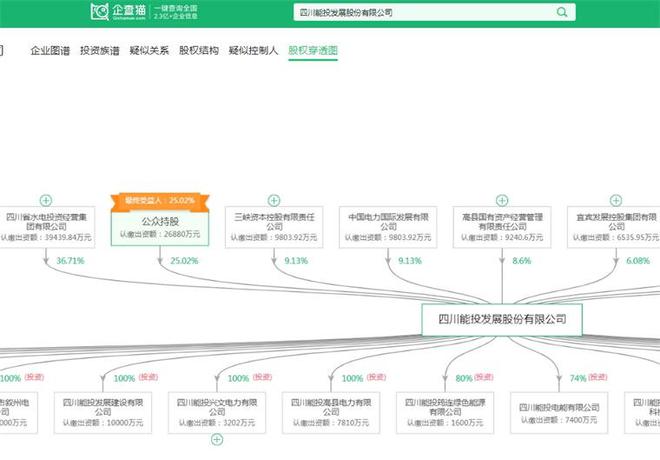The height and width of the screenshot is (460, 660).
Task: Click the 认缴出资额：26880万元 text
Action: [x=160, y=234]
